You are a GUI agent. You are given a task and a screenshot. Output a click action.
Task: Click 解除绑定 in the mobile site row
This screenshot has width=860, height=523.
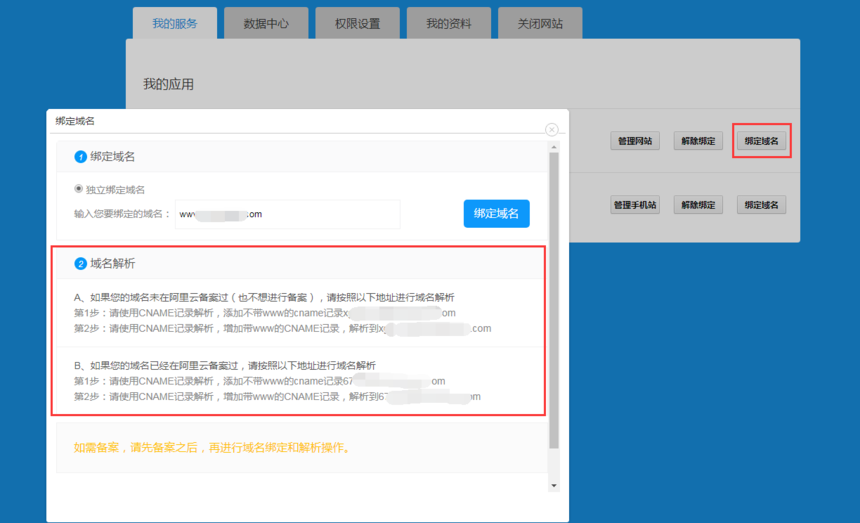click(x=698, y=205)
